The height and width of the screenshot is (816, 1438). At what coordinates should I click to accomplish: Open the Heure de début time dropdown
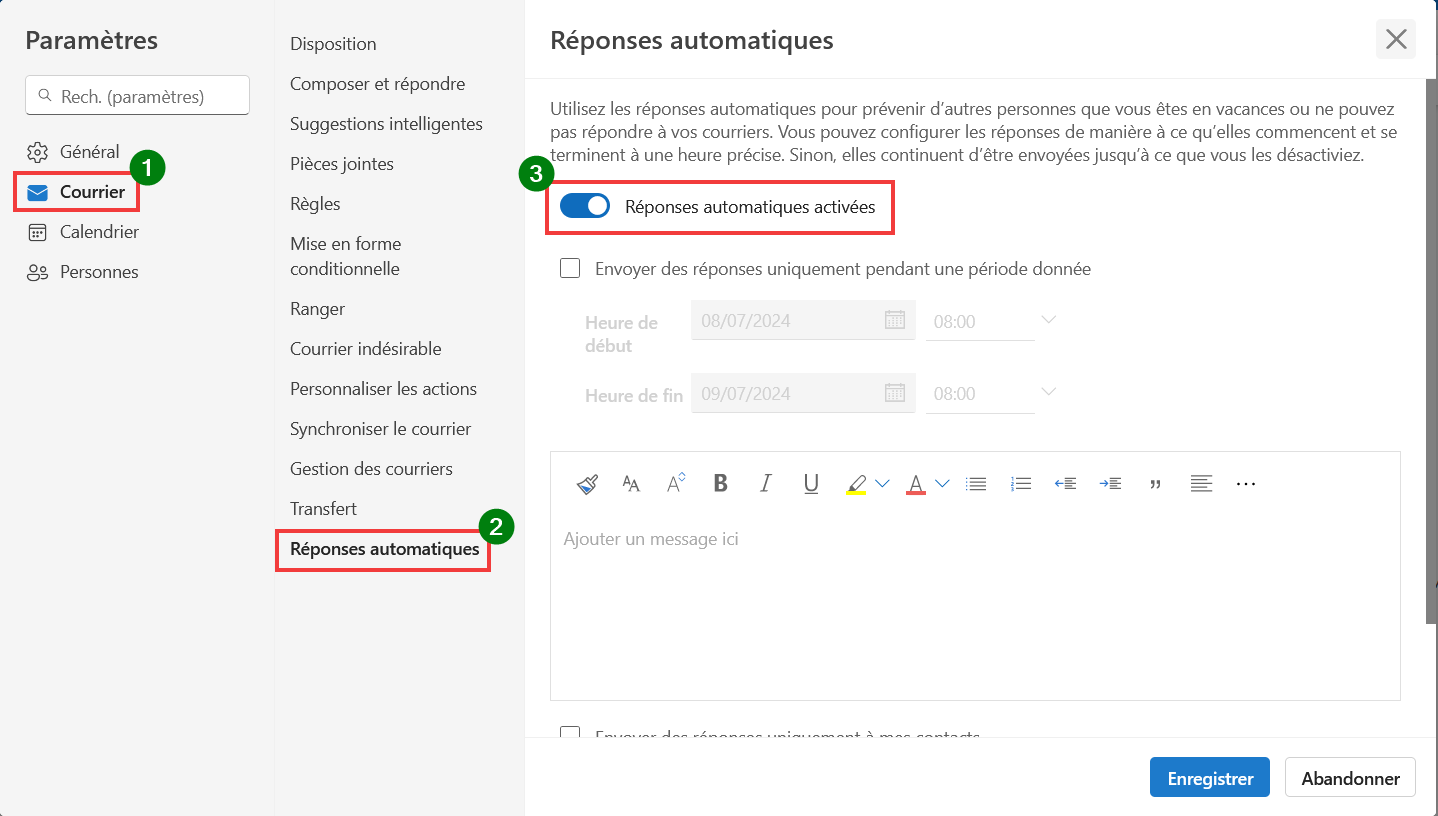click(1048, 320)
